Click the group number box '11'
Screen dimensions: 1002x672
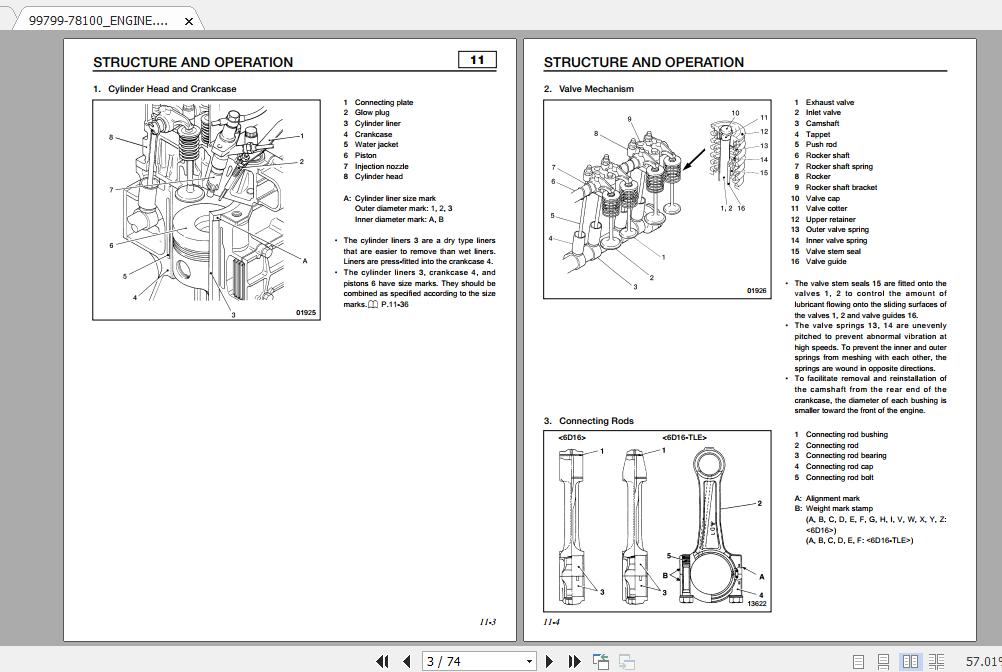(x=477, y=60)
